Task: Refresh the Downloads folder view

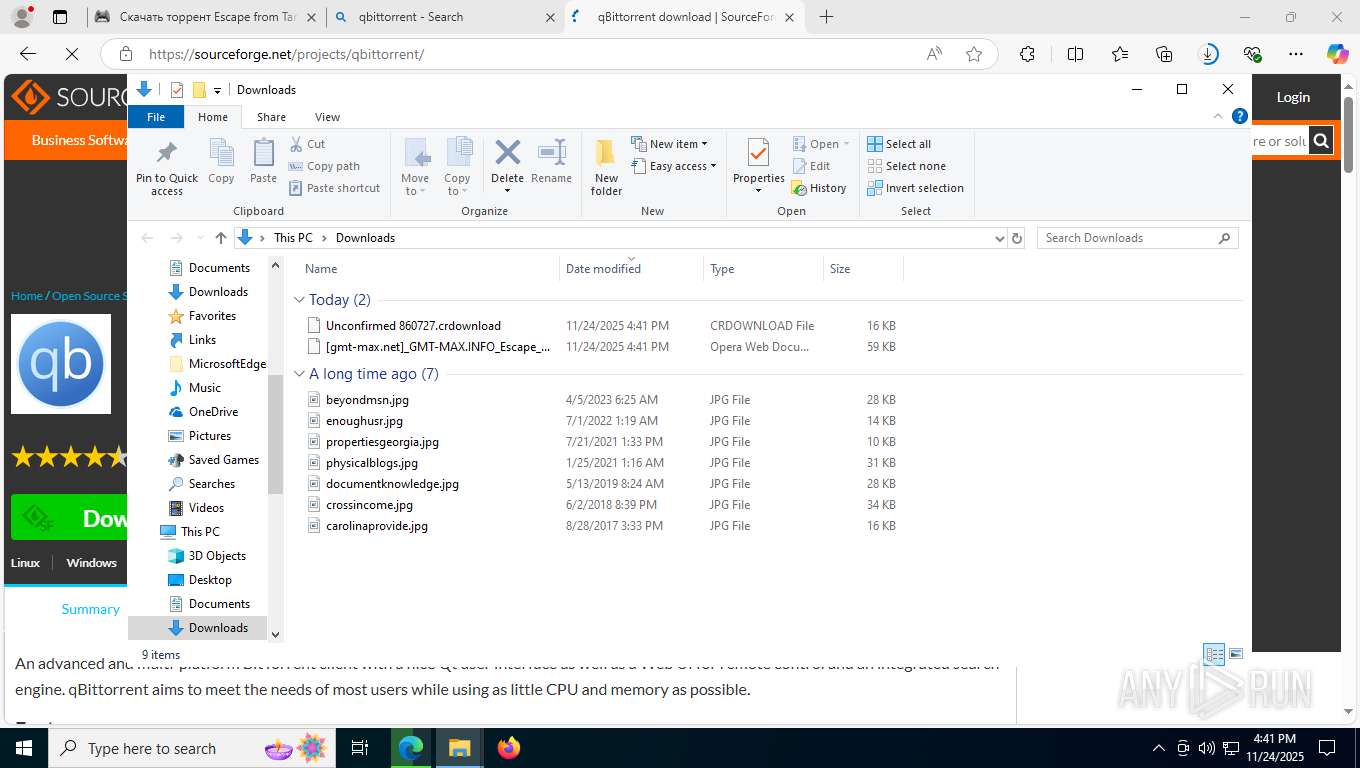Action: pos(1017,238)
